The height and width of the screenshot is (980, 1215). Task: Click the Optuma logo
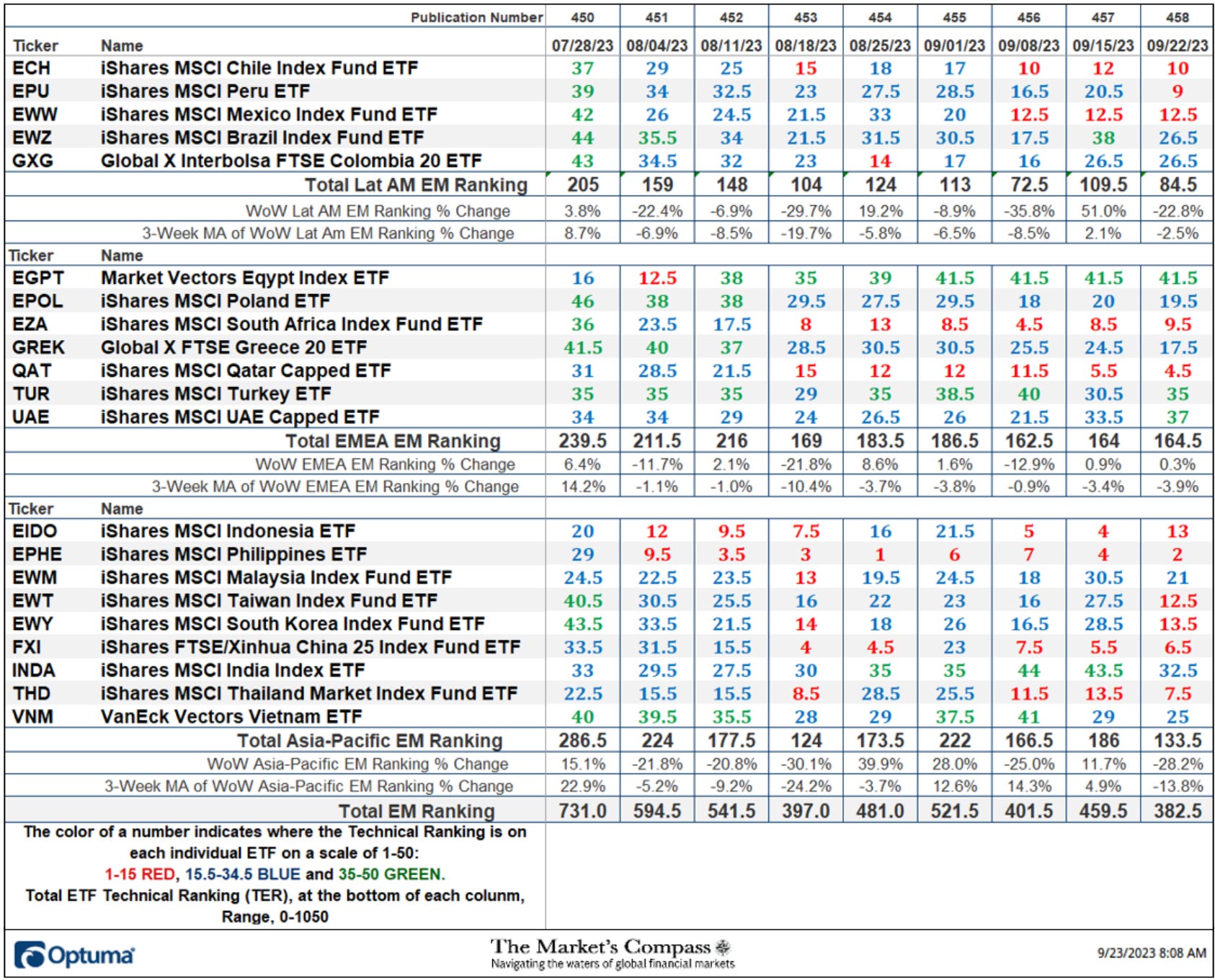74,955
